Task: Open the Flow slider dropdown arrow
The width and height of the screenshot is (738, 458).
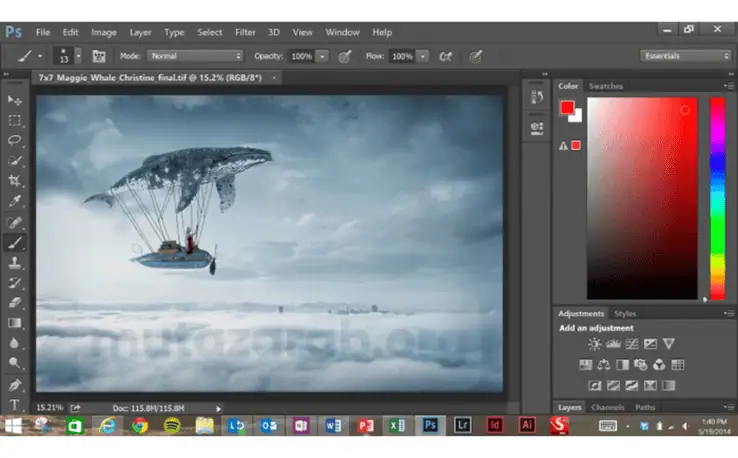Action: coord(423,56)
